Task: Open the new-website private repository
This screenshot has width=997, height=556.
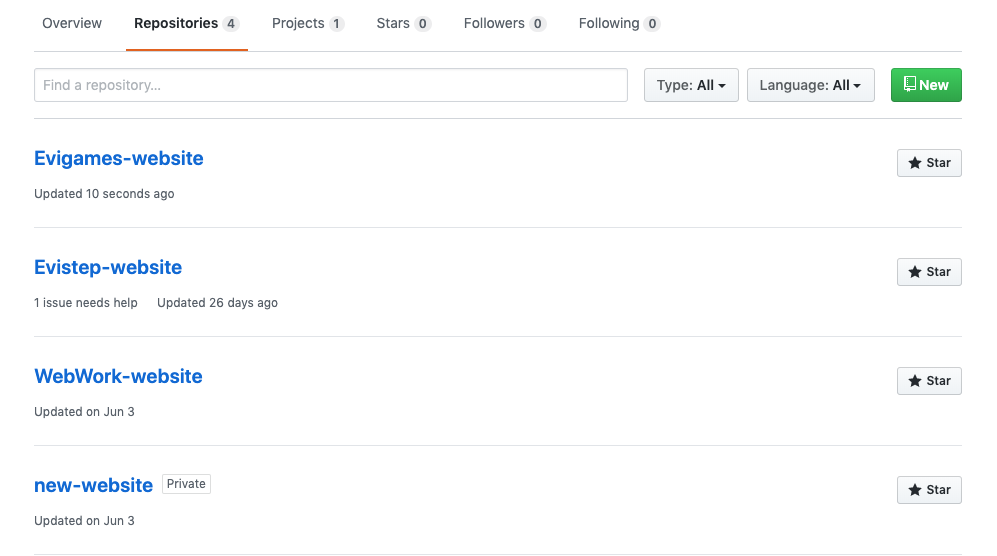Action: pos(93,485)
